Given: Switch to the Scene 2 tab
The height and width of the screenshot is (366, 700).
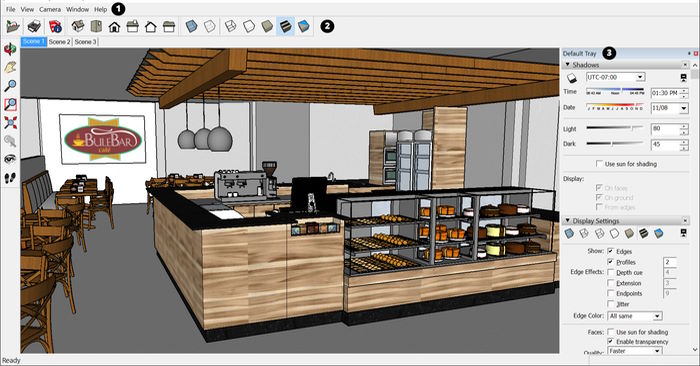Looking at the screenshot, I should click(x=59, y=42).
